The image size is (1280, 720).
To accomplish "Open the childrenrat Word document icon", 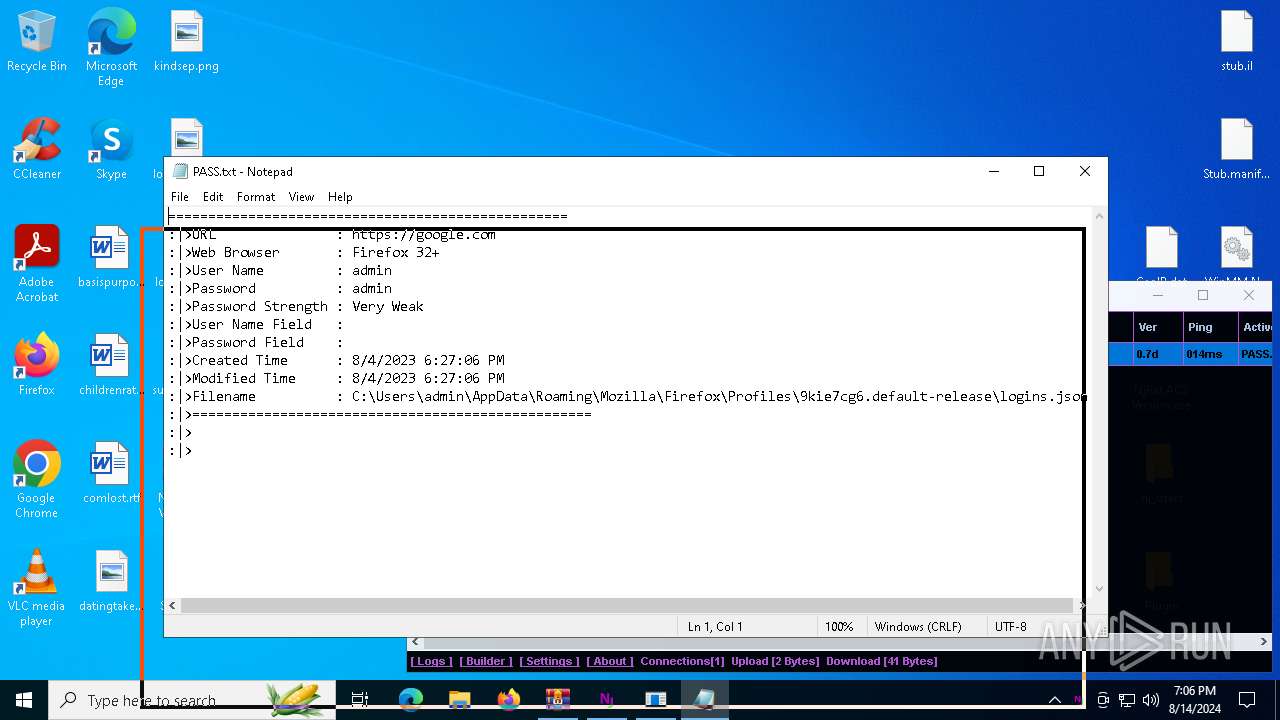I will click(110, 365).
